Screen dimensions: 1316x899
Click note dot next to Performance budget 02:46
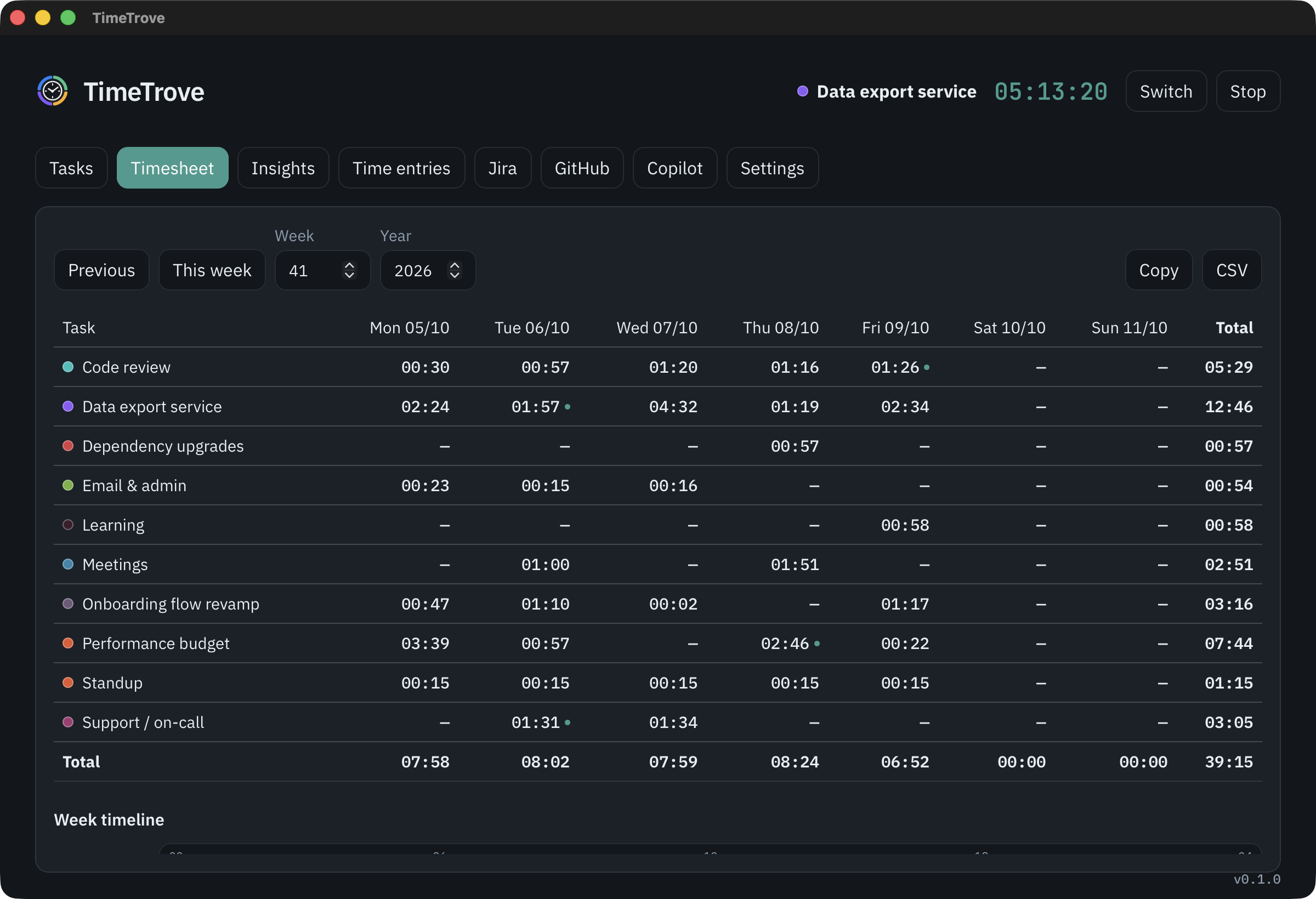(x=816, y=644)
